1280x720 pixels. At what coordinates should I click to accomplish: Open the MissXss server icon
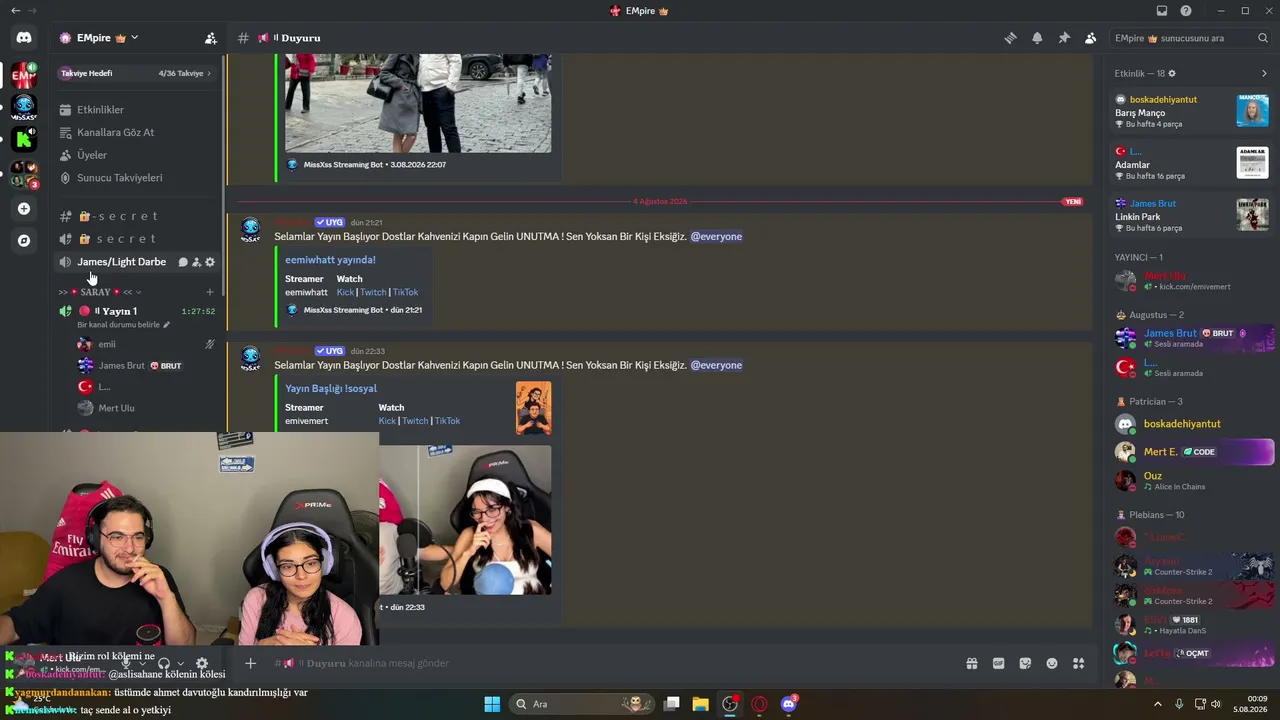[24, 106]
